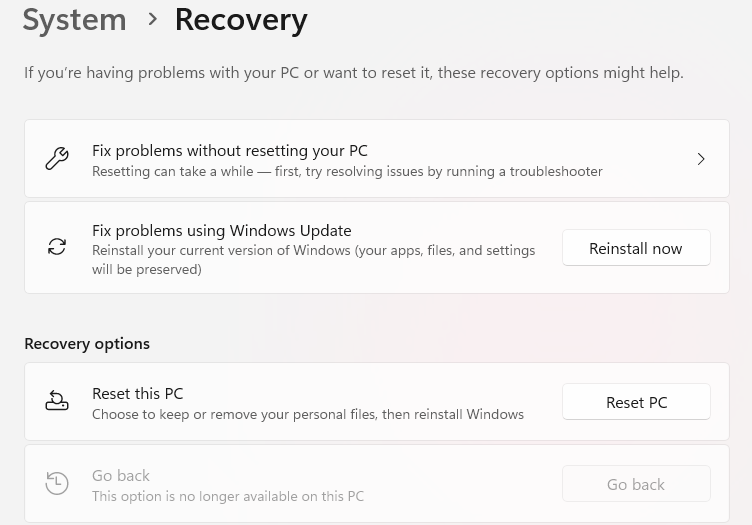Open Fix problems without resetting your PC
752x525 pixels.
coord(230,151)
